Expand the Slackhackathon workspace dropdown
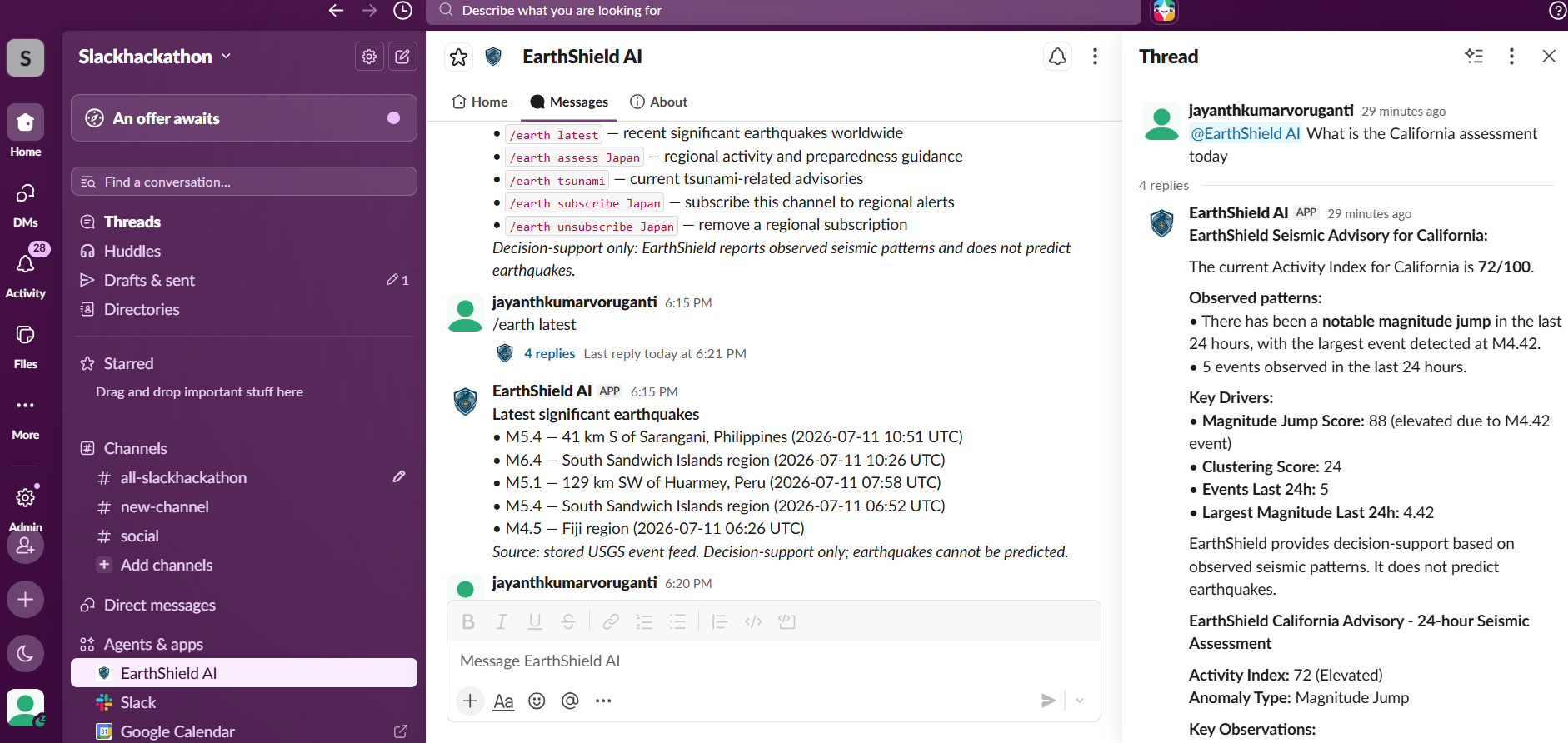Screen dimensions: 1568x743 point(155,57)
